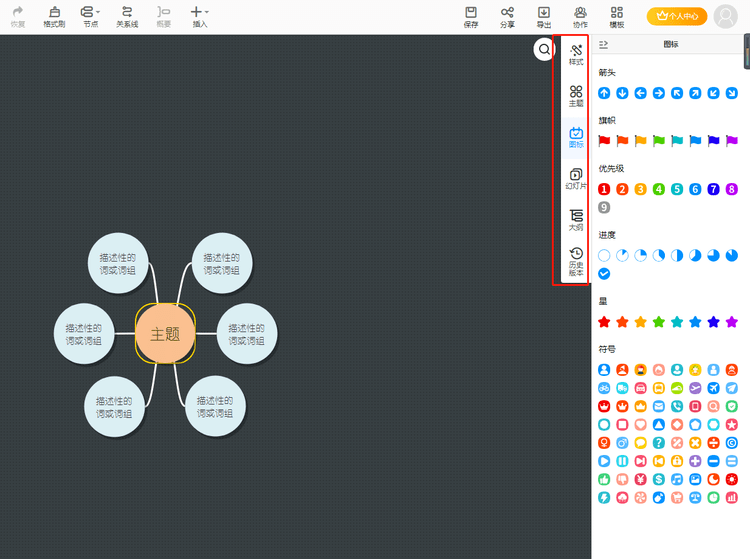Click the 恢复 redo arrow icon

[x=18, y=11]
